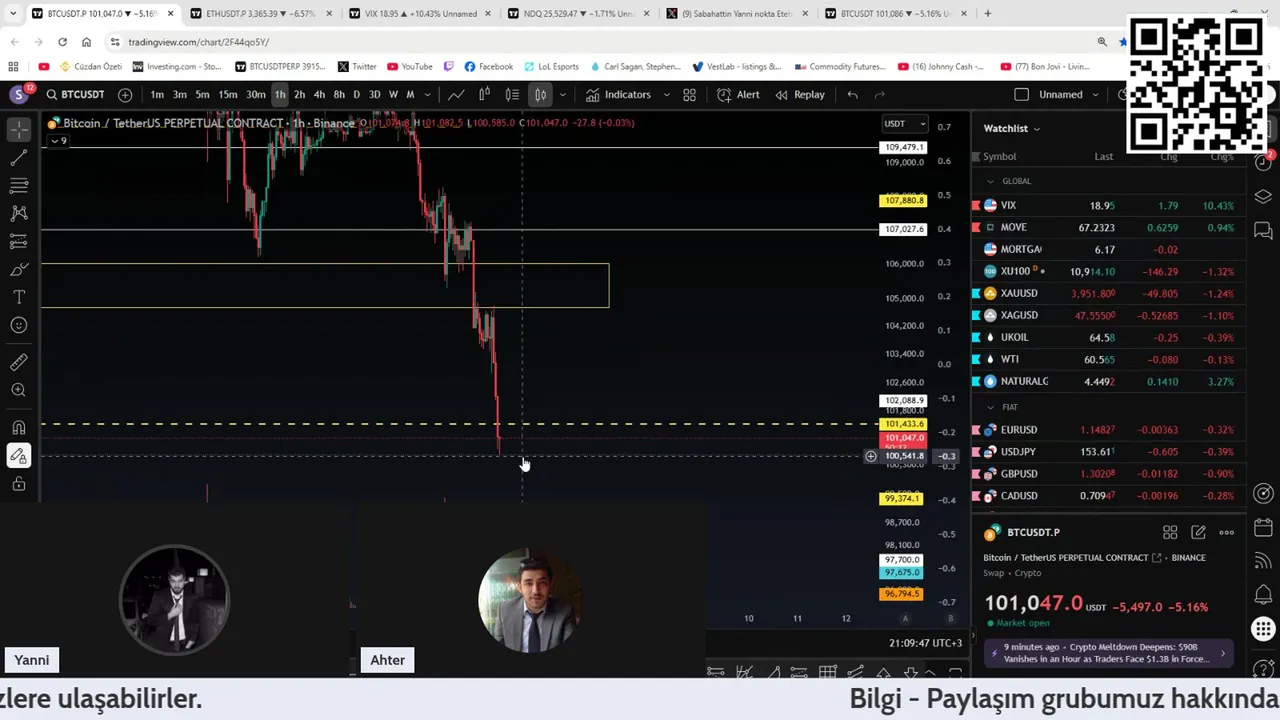Select the 30m timeframe
This screenshot has height=720, width=1280.
click(256, 95)
